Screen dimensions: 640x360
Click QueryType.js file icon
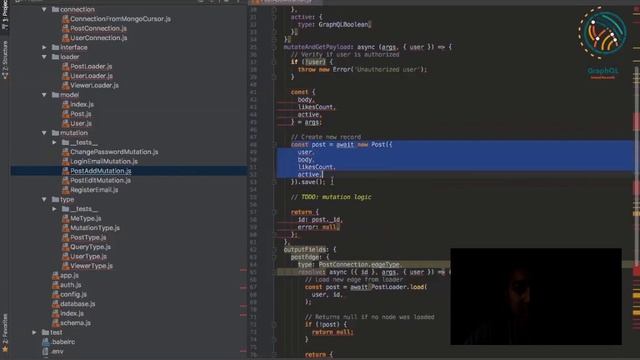click(x=65, y=247)
